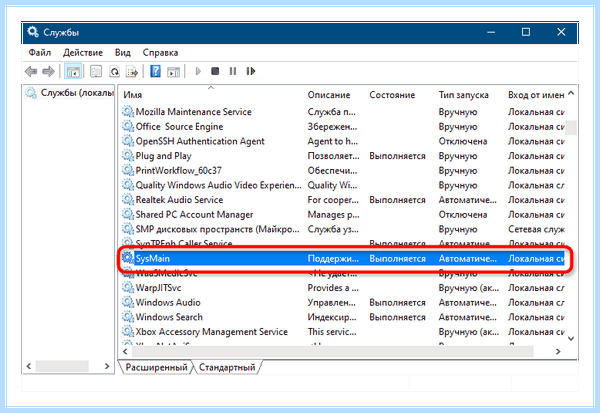600x413 pixels.
Task: Click the gear icon of Windows Search
Action: click(128, 317)
